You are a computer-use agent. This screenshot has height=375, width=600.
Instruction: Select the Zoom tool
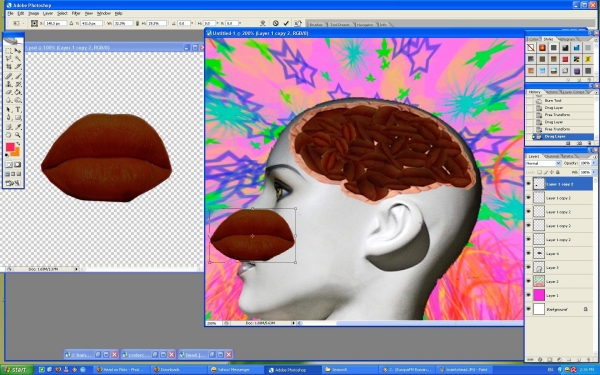18,135
